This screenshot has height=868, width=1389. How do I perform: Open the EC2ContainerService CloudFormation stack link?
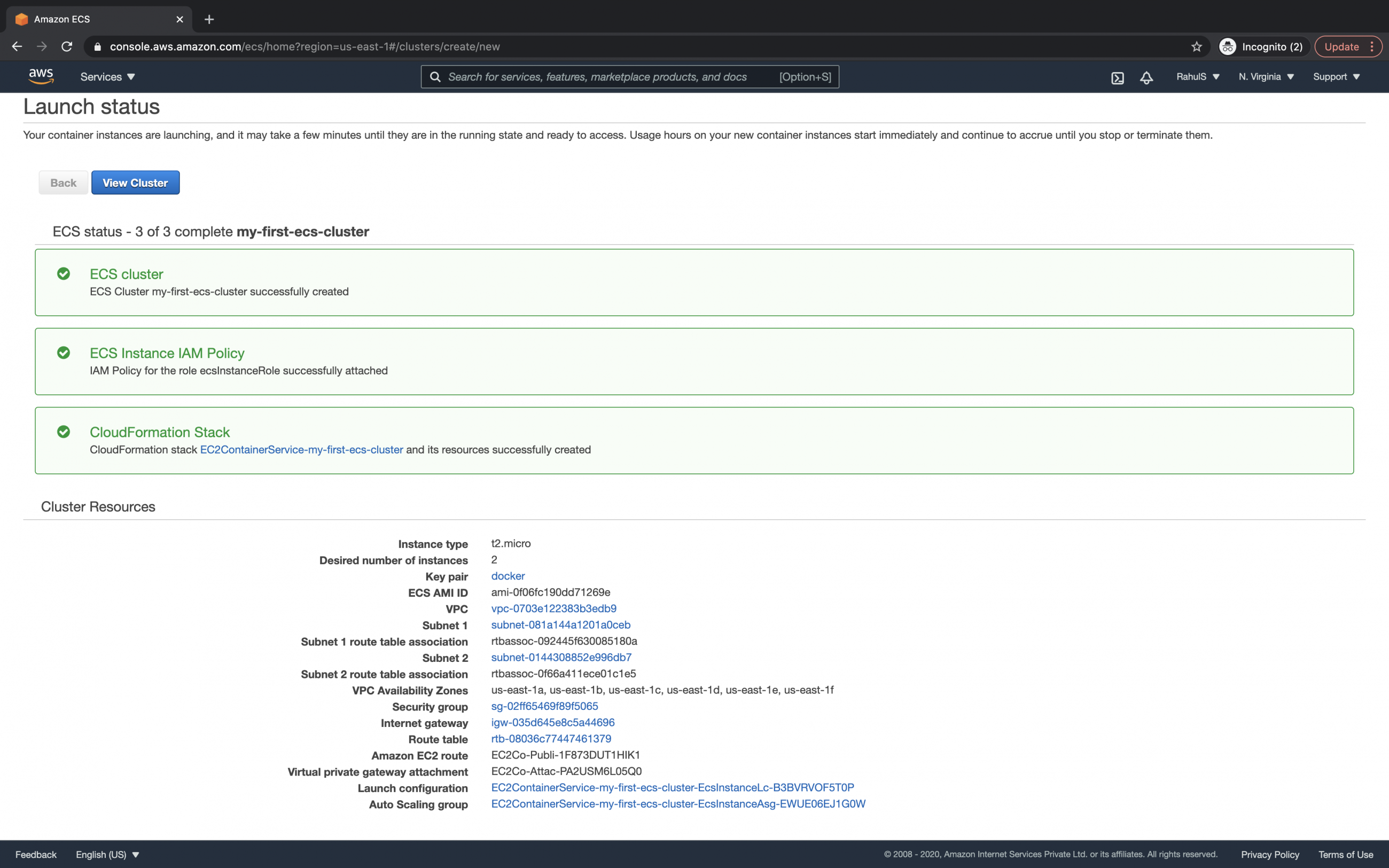pos(301,450)
